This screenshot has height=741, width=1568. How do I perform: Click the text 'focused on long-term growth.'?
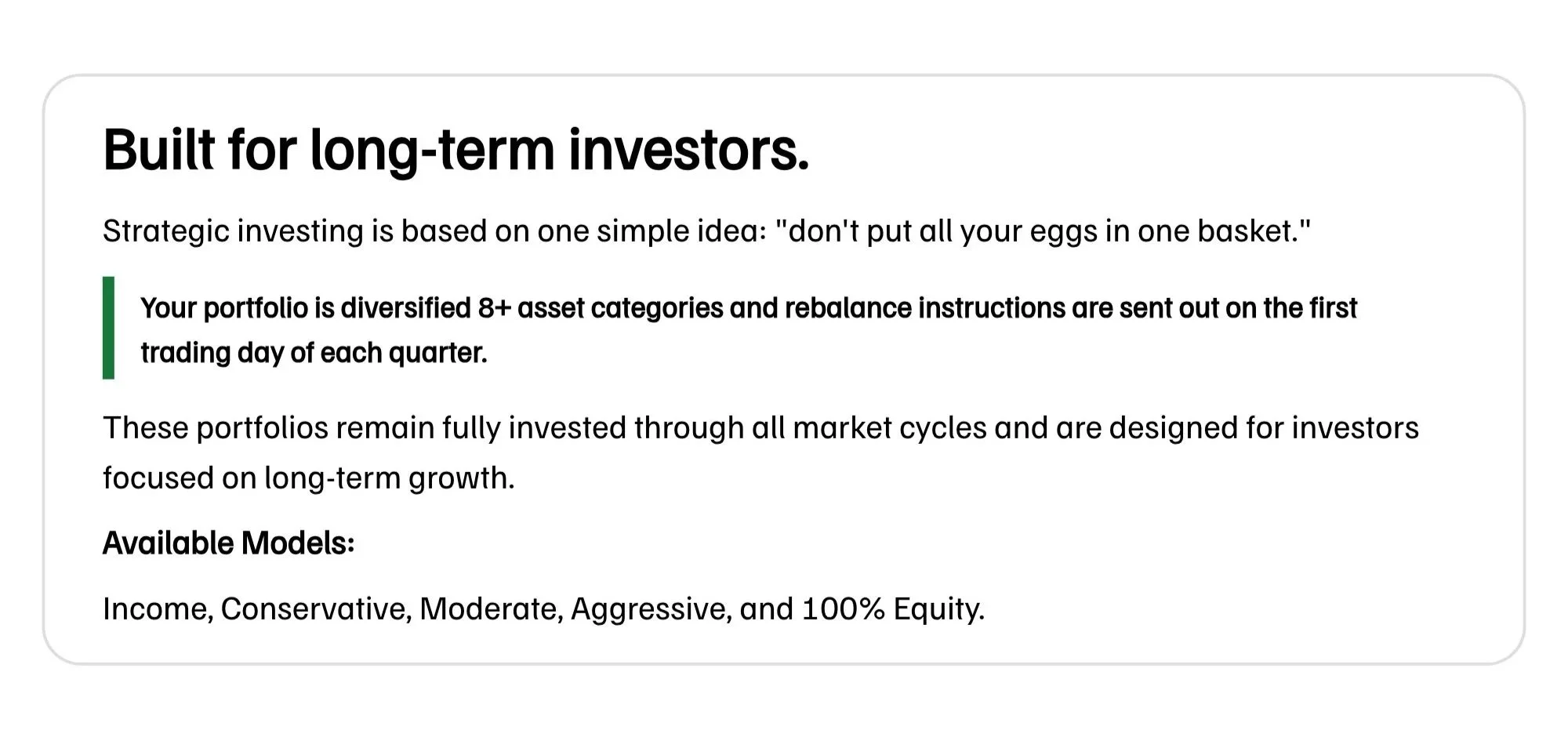pos(309,478)
